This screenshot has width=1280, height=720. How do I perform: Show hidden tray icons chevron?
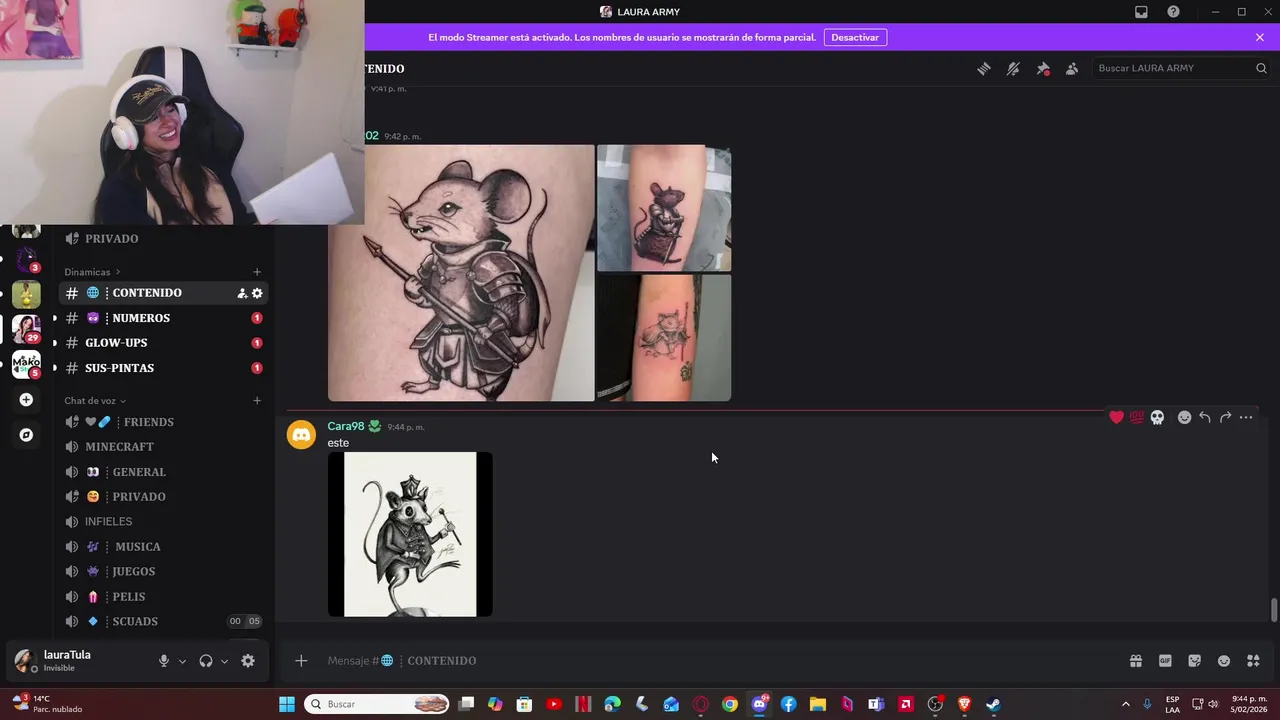click(1125, 704)
